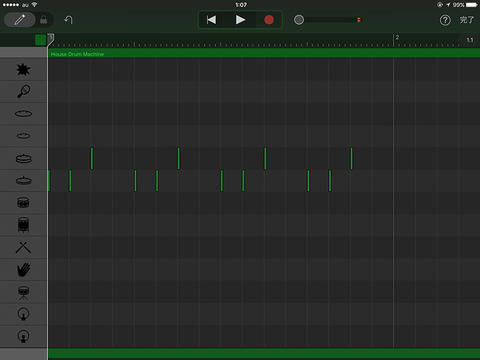
Task: Select the small cymbal row icon
Action: pos(23,136)
